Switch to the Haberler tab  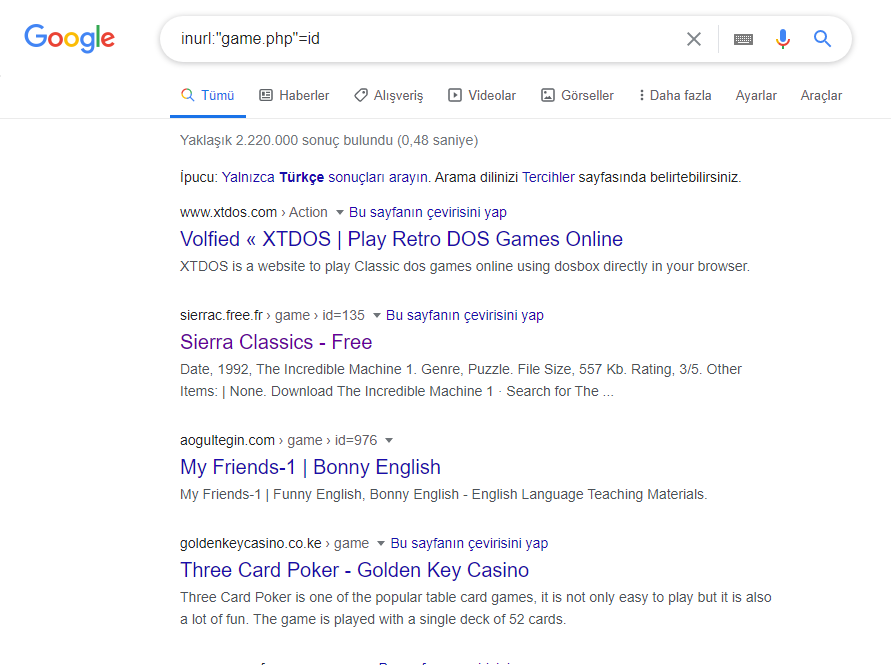point(294,95)
